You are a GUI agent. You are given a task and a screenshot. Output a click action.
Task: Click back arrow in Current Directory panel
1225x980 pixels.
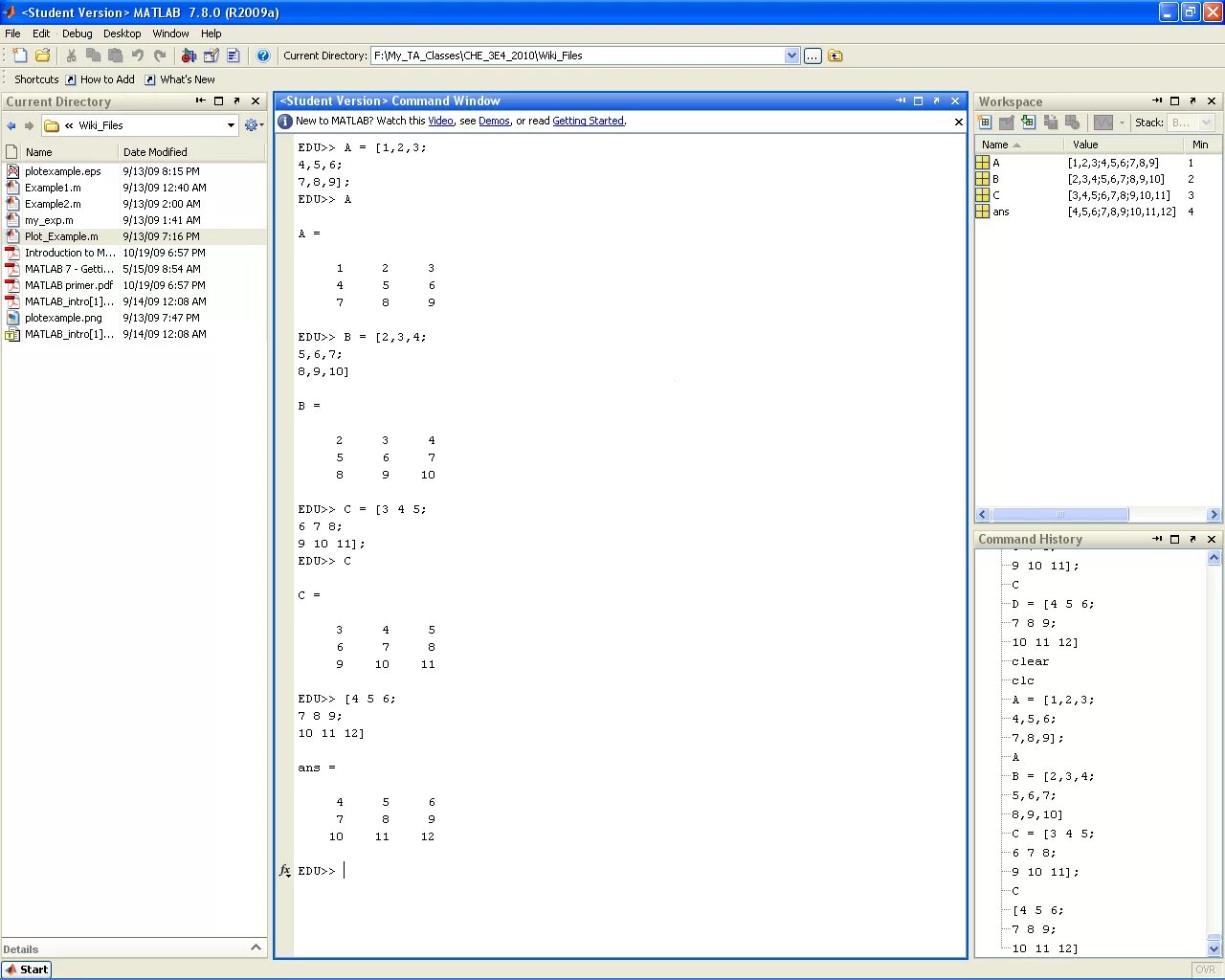(11, 125)
